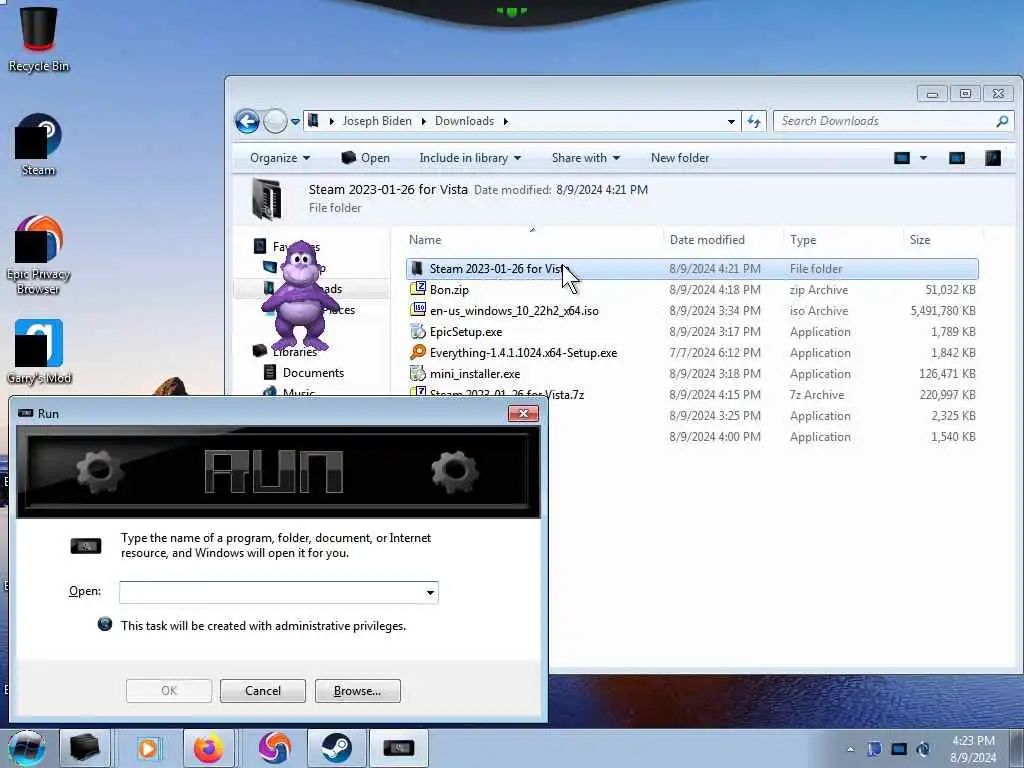1024x768 pixels.
Task: Open recent locations dropdown beside Forward arrow
Action: 295,121
